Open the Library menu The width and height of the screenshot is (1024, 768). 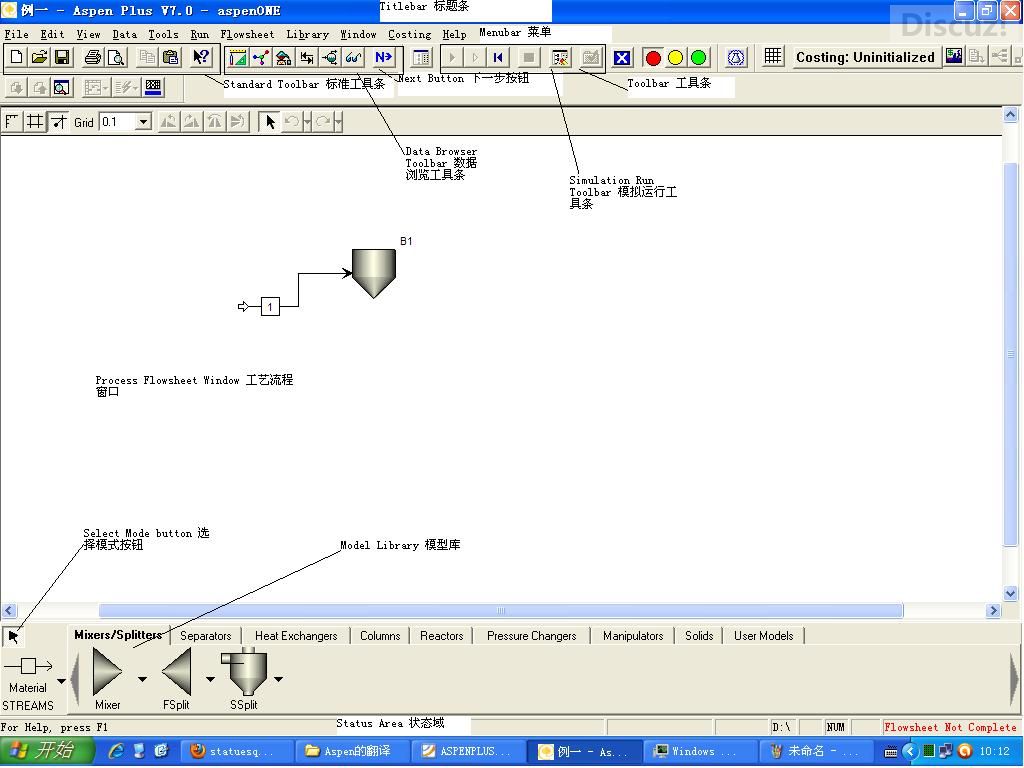tap(308, 35)
